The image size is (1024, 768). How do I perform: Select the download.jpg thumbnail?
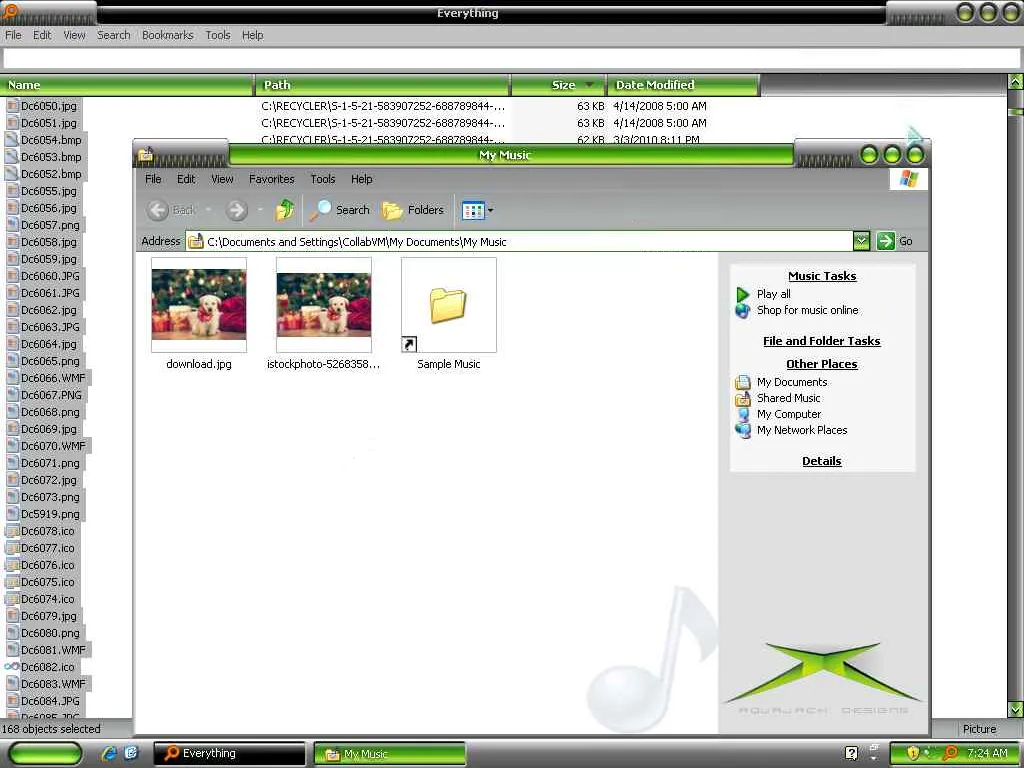click(x=199, y=305)
